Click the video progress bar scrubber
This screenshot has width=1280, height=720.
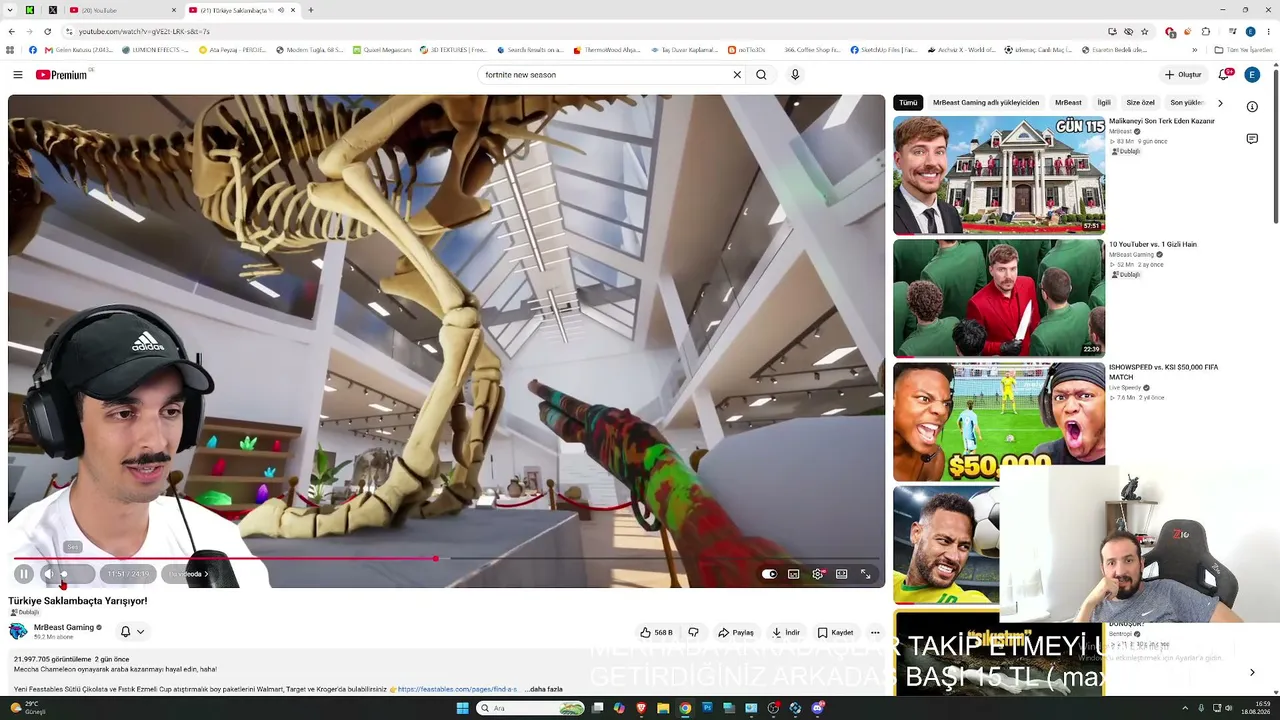click(x=435, y=558)
